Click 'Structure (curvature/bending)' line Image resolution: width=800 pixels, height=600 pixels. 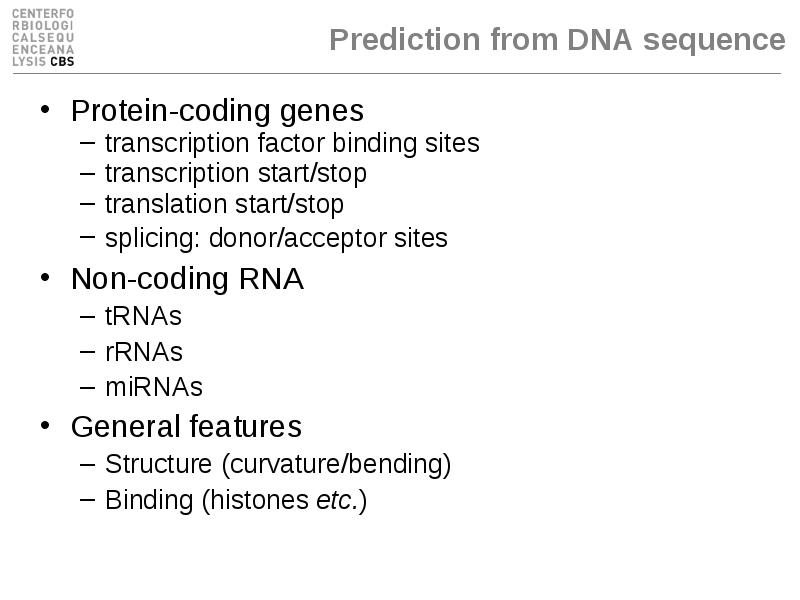[278, 465]
